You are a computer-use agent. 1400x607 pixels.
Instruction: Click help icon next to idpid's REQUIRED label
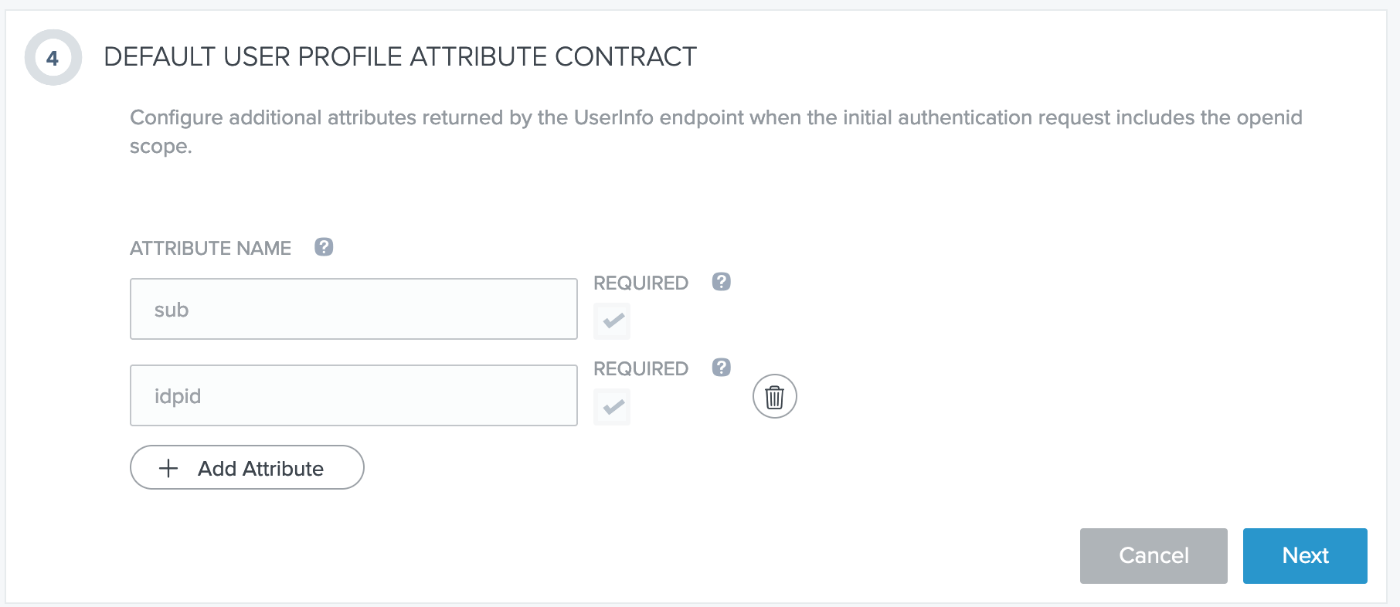coord(721,368)
